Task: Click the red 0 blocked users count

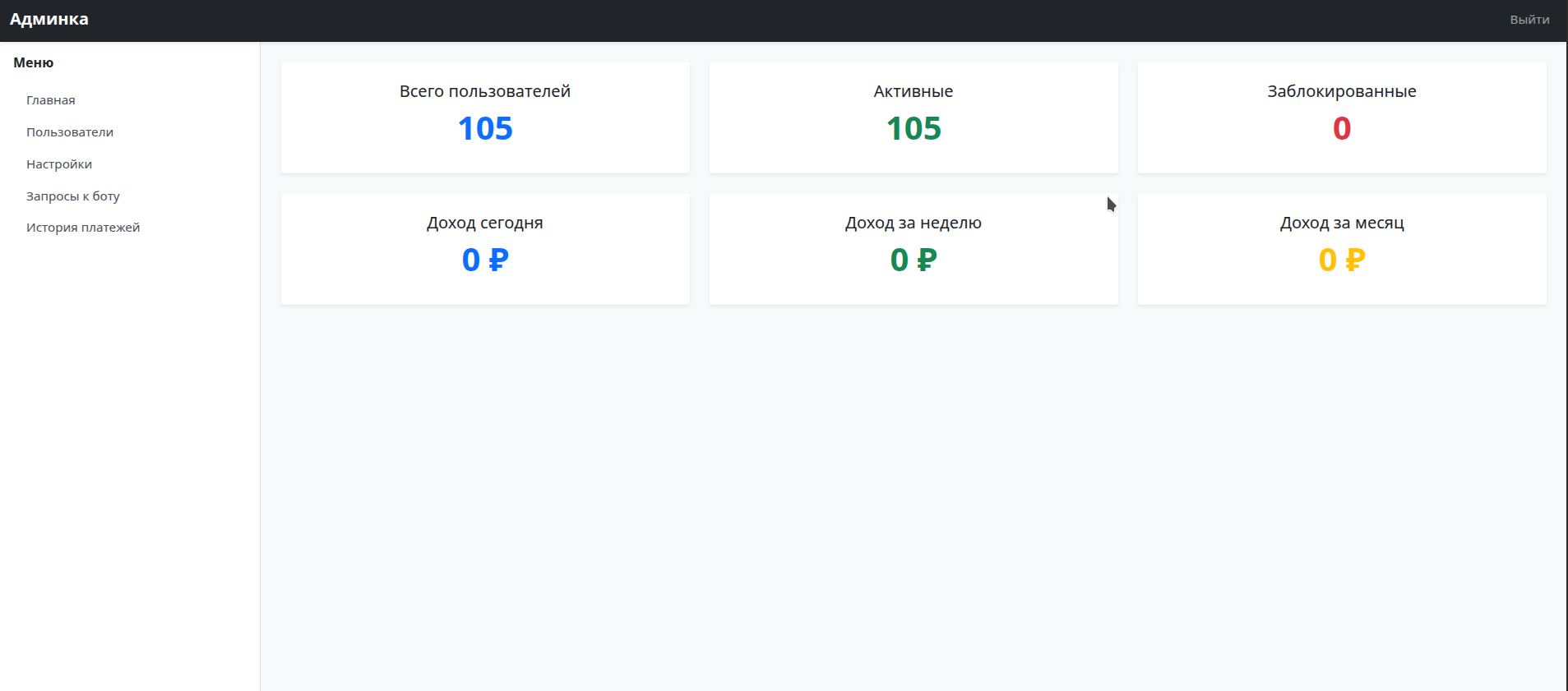Action: click(x=1342, y=129)
